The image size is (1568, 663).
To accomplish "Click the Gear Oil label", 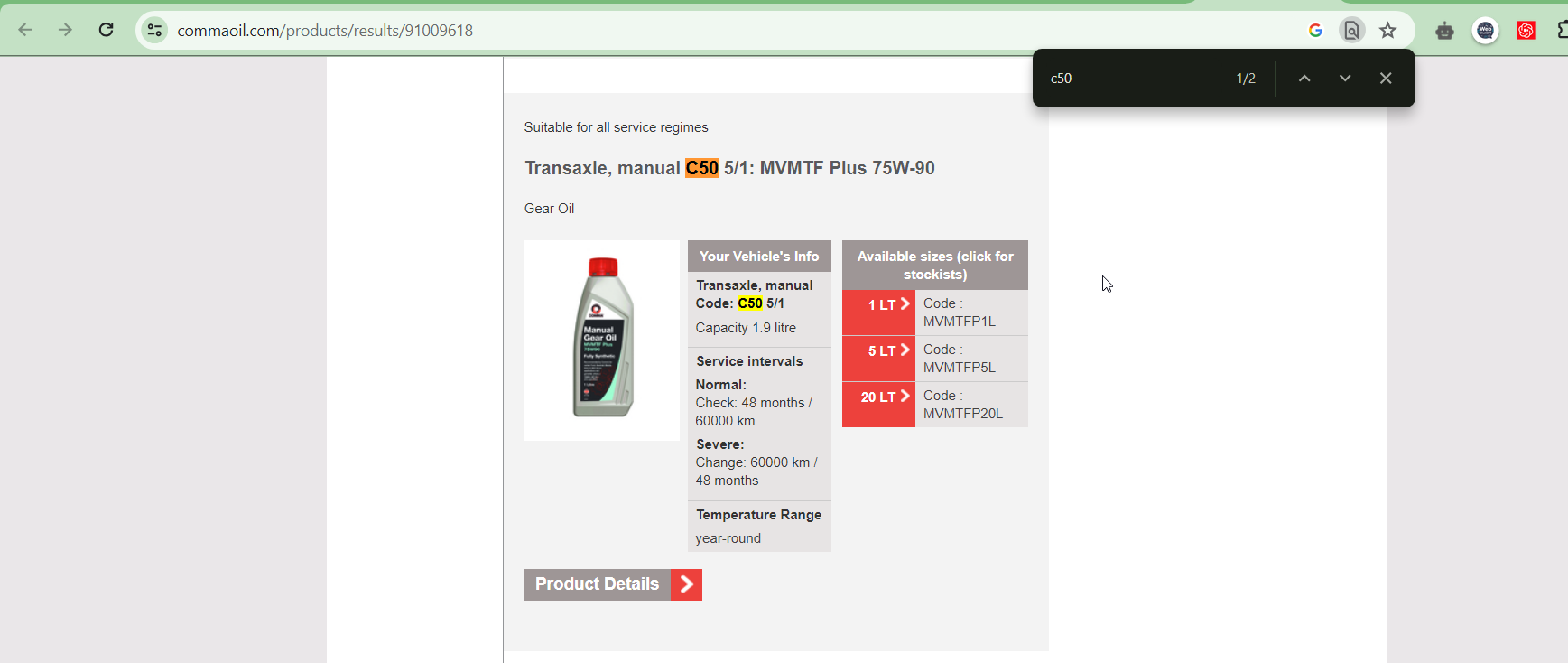I will 549,209.
